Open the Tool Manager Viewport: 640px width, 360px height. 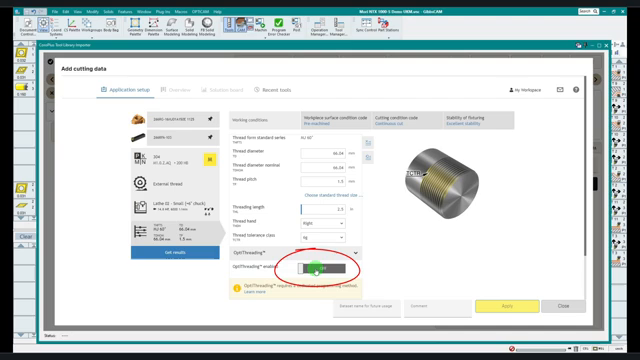[x=339, y=27]
